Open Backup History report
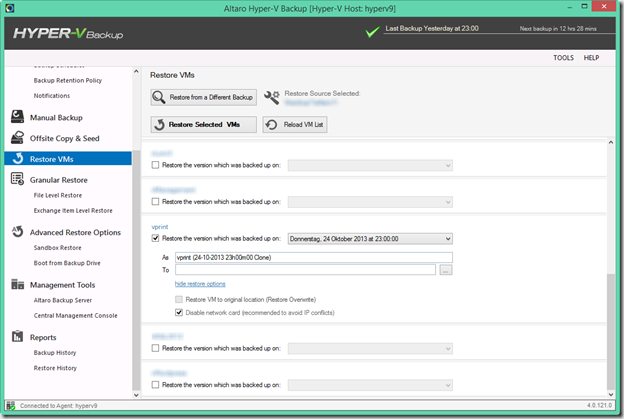Screen dimensions: 624x419 (x=55, y=353)
